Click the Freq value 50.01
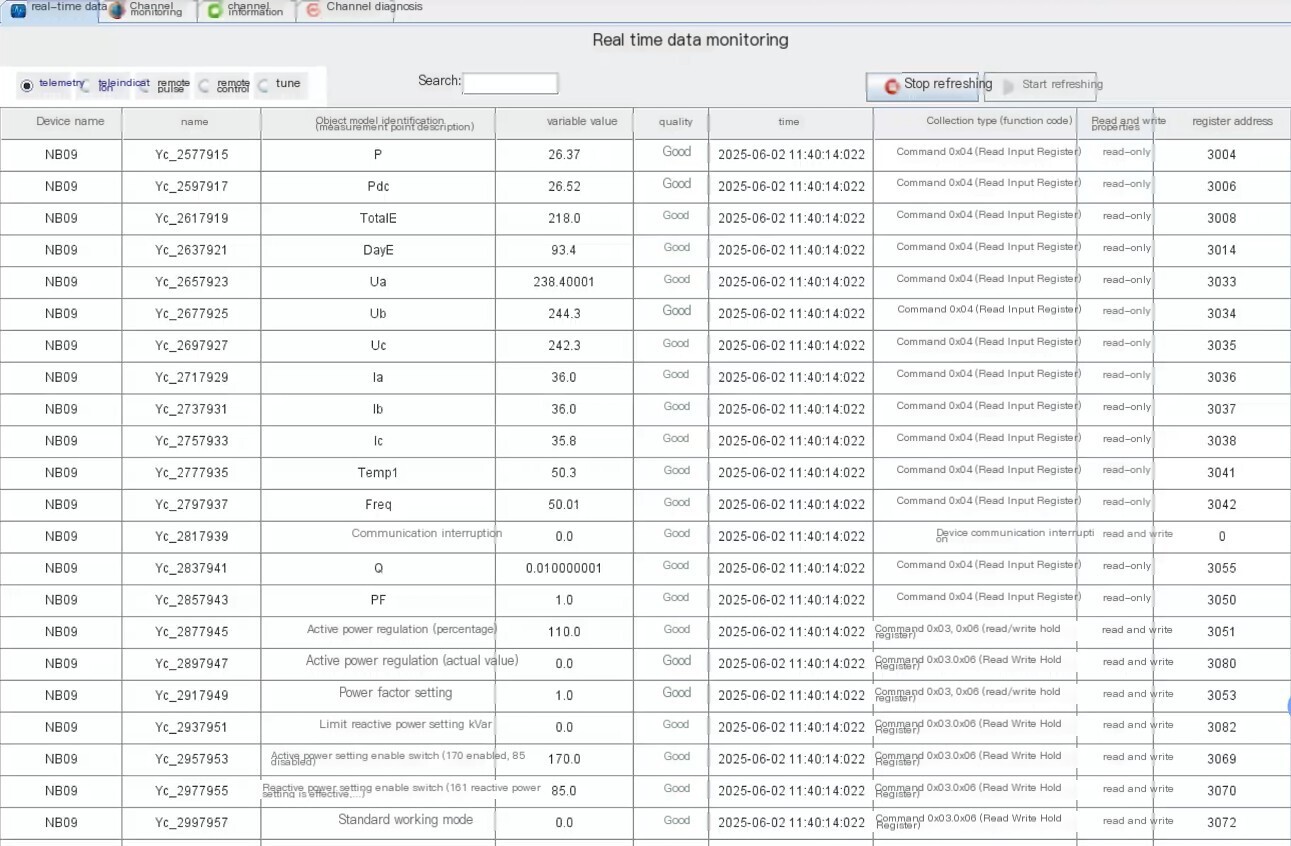 pos(564,505)
